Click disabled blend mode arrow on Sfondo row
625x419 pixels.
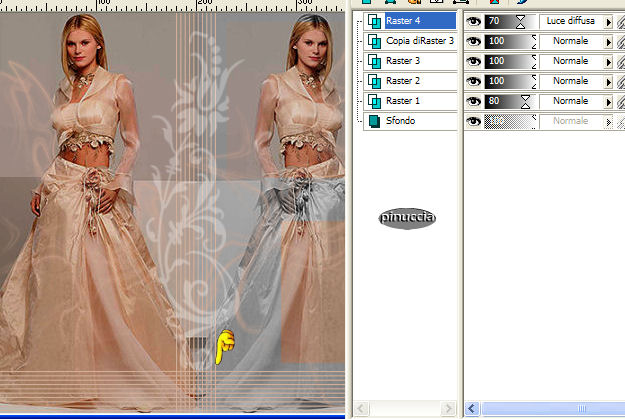tap(608, 122)
